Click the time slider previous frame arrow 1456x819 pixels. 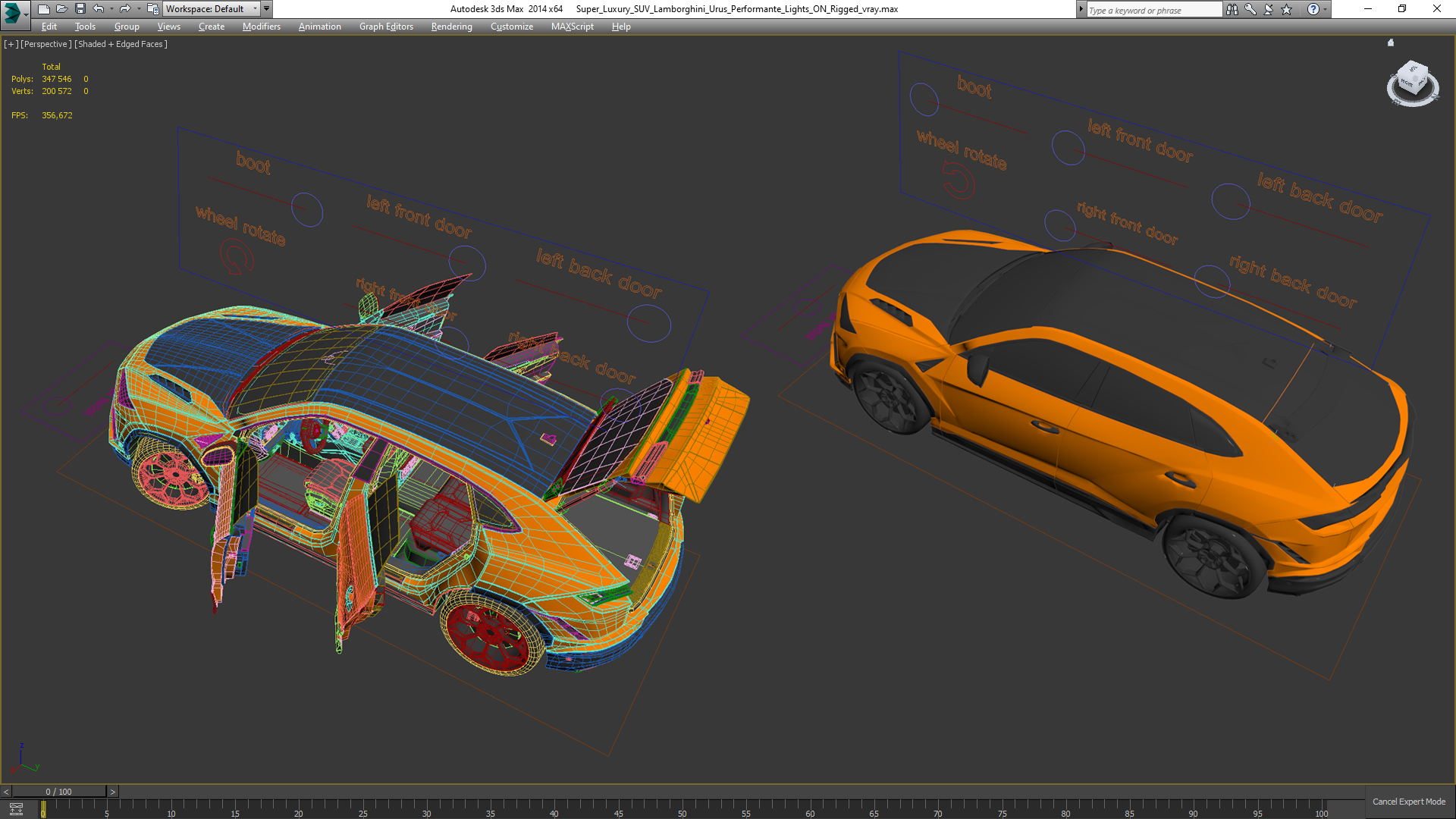coord(6,792)
